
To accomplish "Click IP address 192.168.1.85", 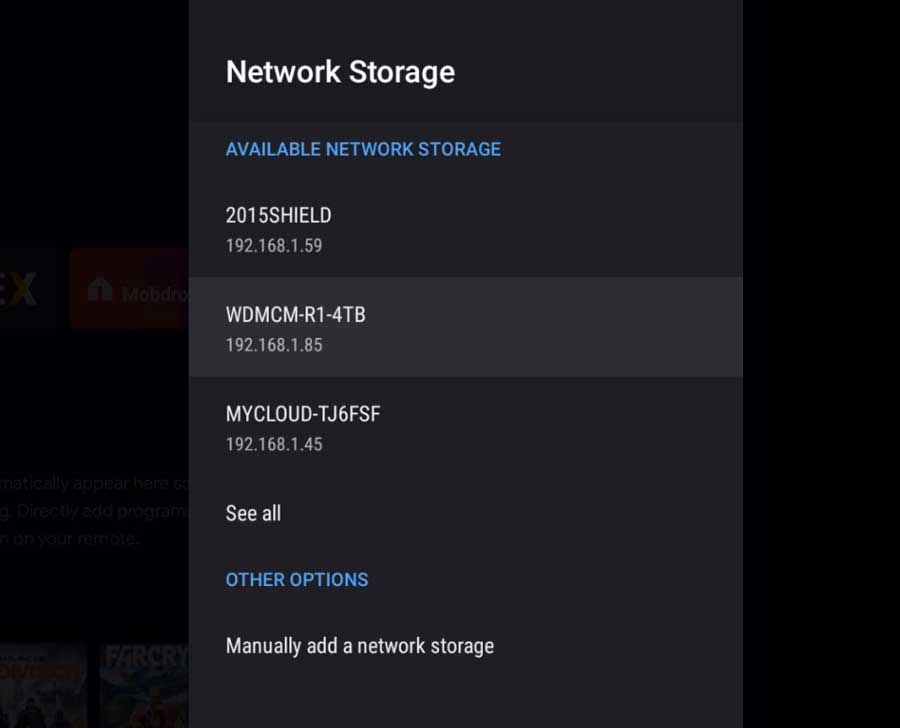I will click(x=273, y=345).
